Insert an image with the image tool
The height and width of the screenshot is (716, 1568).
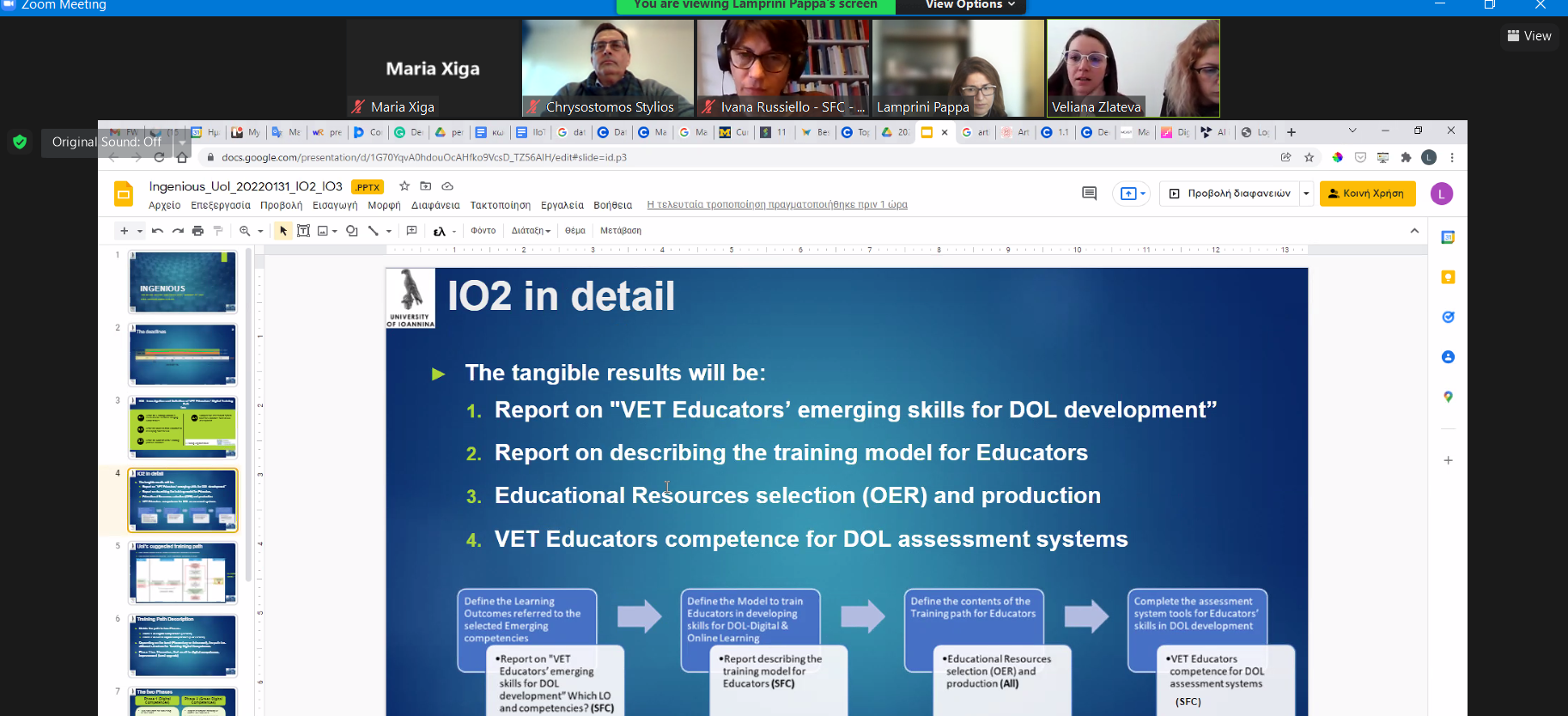point(323,231)
